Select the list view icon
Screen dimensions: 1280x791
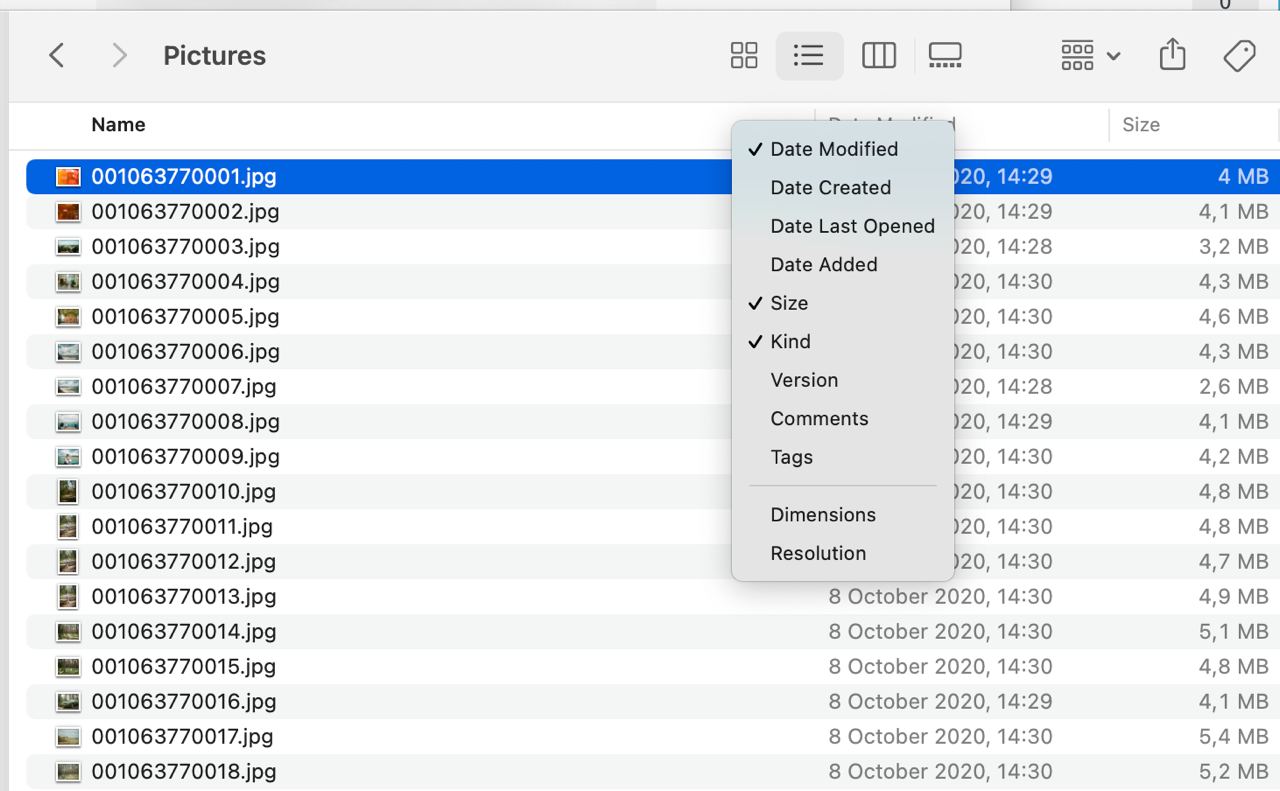coord(808,56)
